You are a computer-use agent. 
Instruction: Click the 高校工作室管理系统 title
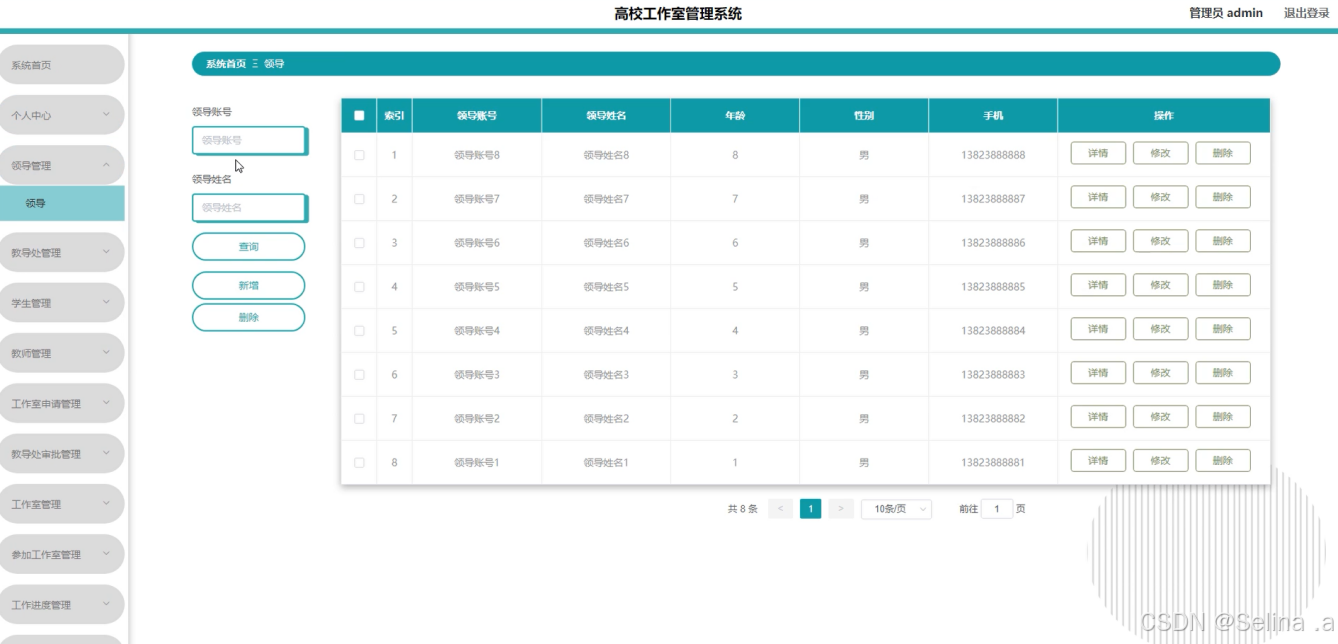tap(678, 14)
